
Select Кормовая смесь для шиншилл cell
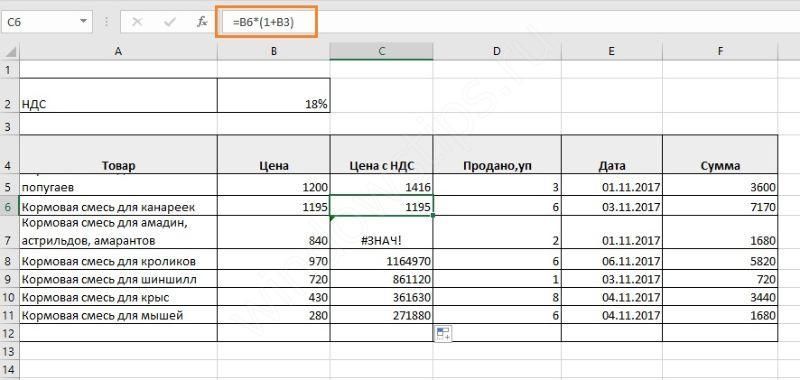click(118, 278)
